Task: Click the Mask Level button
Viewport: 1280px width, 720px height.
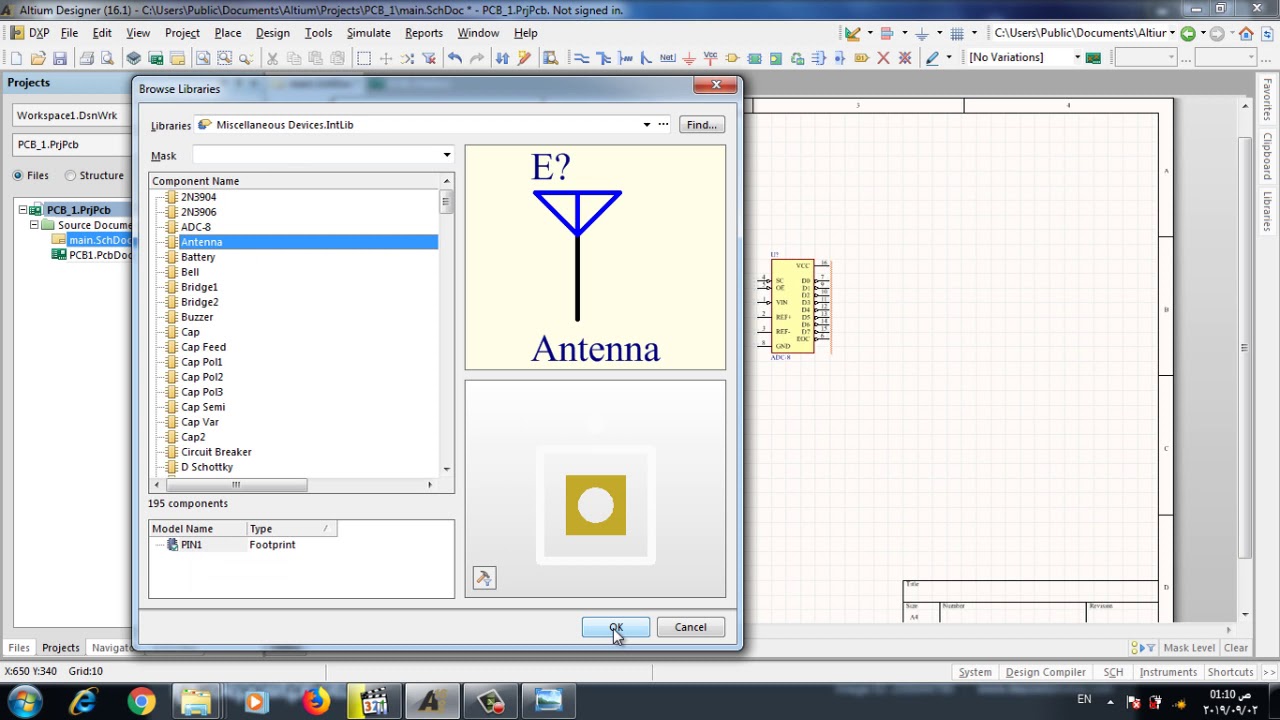Action: [1188, 648]
